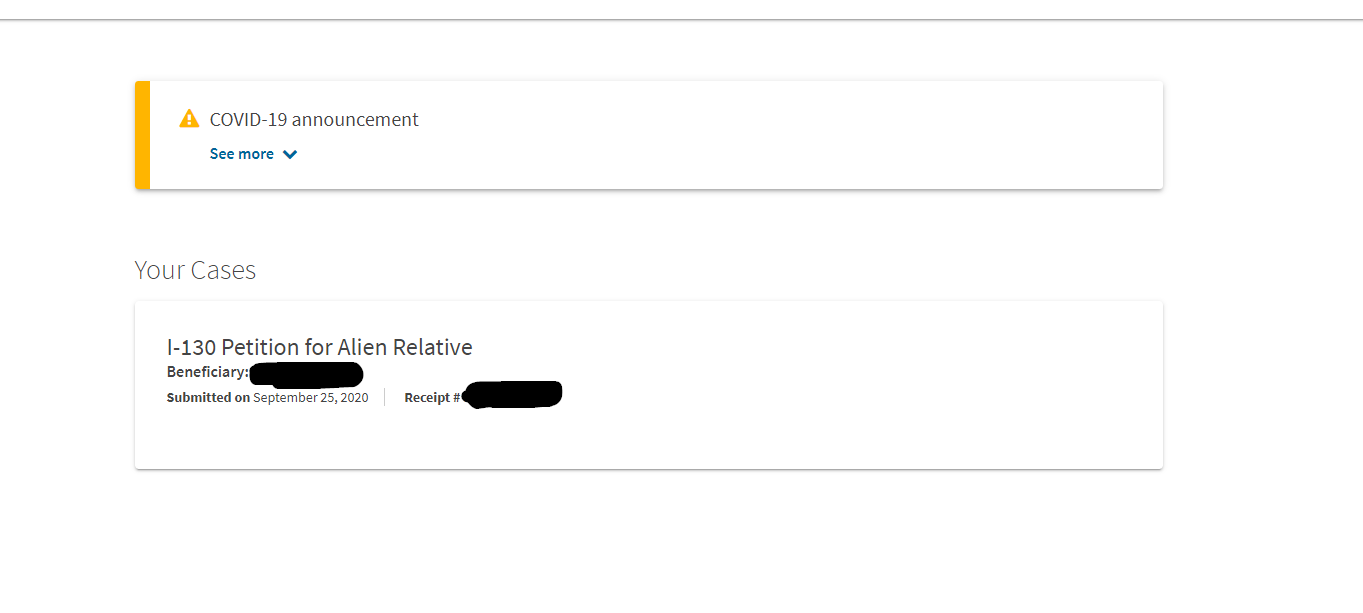Screen dimensions: 1363x613
Task: Select the COVID-19 announcement heading text
Action: (x=314, y=119)
